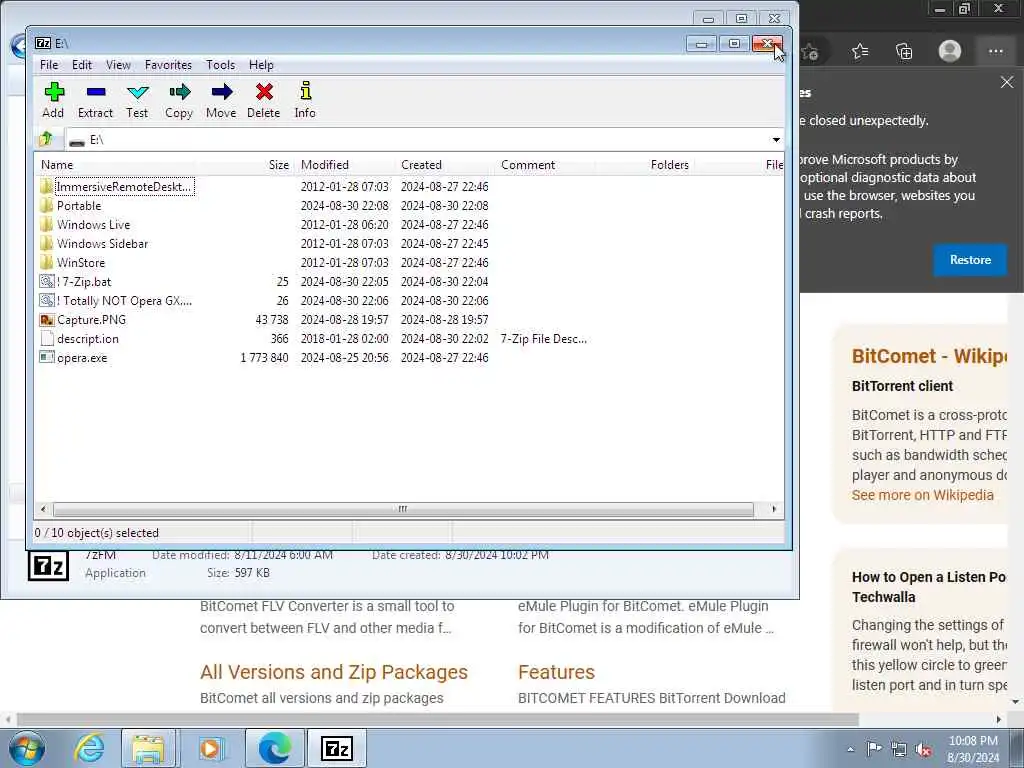Open the Edit menu

82,65
